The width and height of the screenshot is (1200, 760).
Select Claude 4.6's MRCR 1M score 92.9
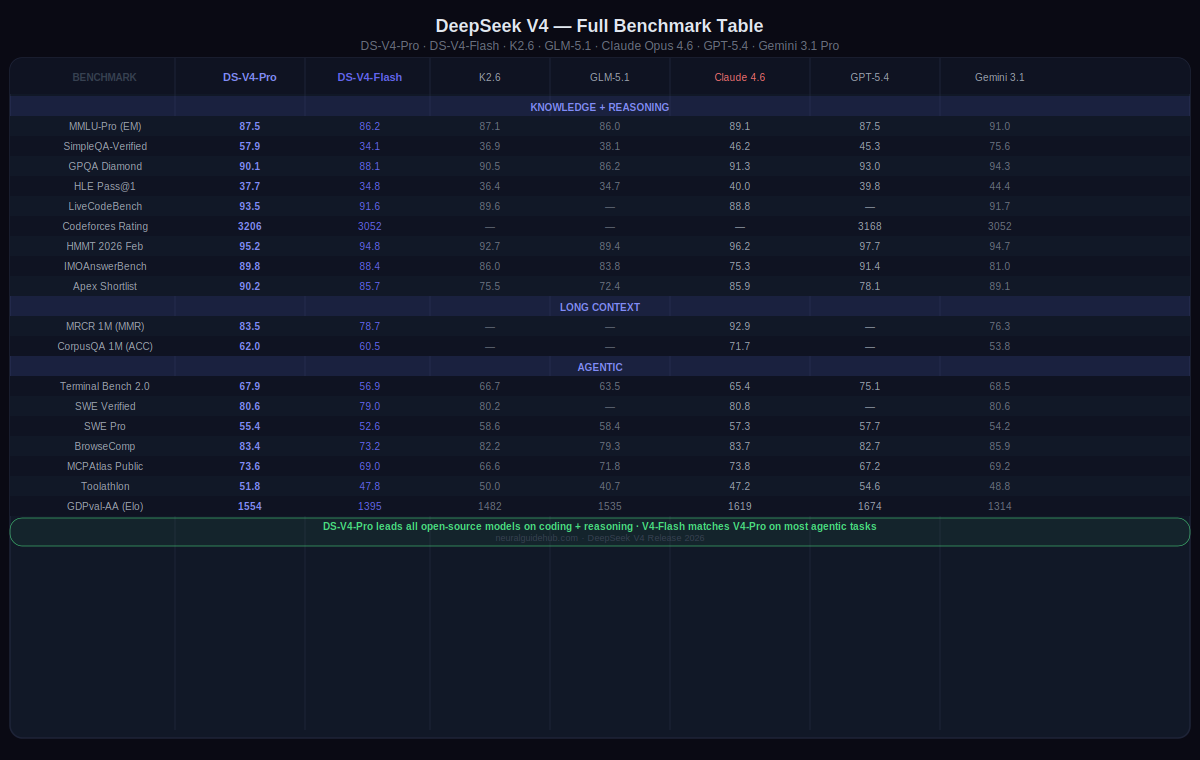coord(739,326)
